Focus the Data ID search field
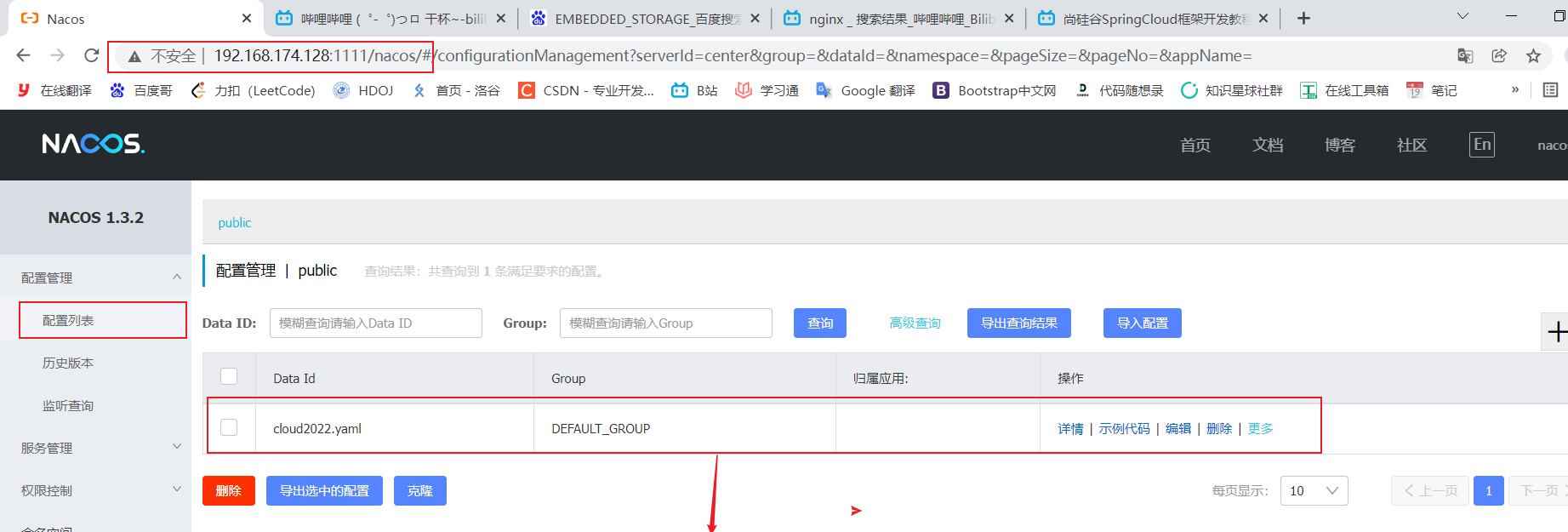Screen dimensions: 1568x532 pos(376,323)
